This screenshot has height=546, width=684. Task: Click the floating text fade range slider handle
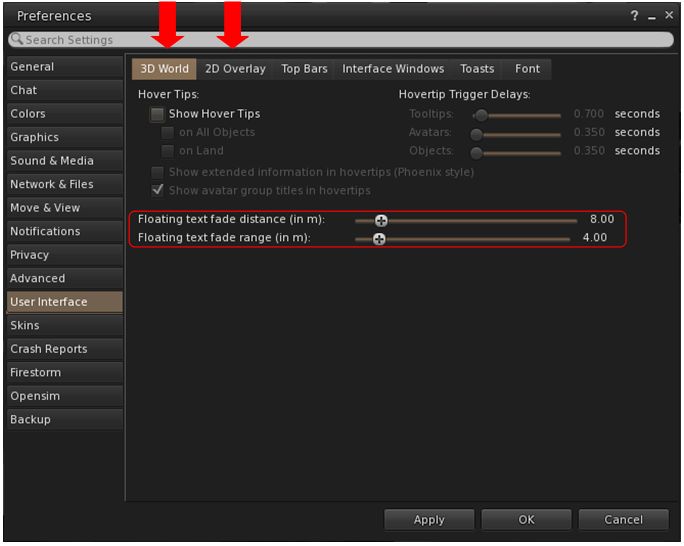[x=379, y=239]
